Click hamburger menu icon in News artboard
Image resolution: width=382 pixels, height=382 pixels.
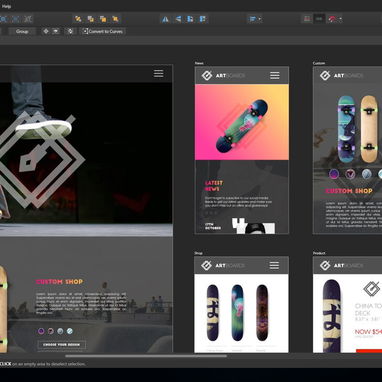pos(275,75)
